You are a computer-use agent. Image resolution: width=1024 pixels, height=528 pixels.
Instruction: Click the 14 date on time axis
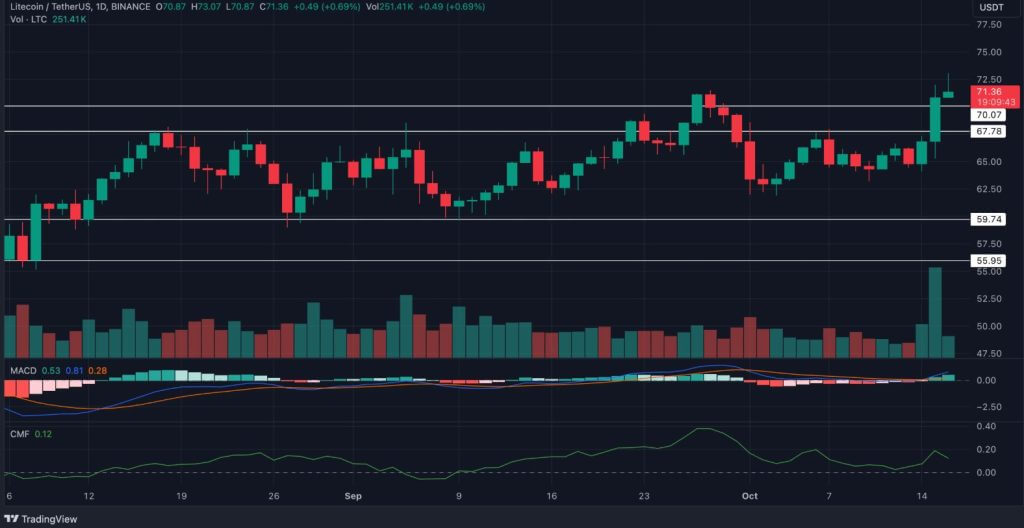coord(922,496)
